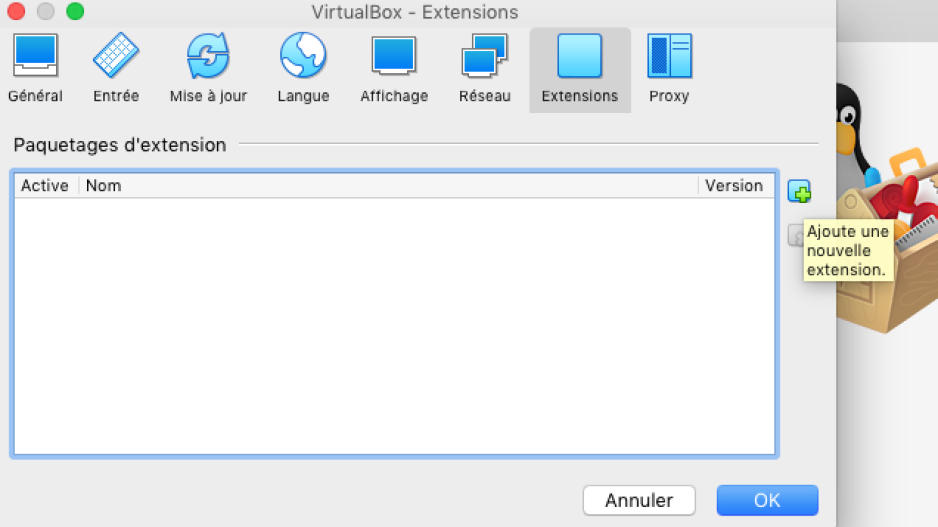Select the Extensions tab
This screenshot has height=527, width=938.
(580, 71)
